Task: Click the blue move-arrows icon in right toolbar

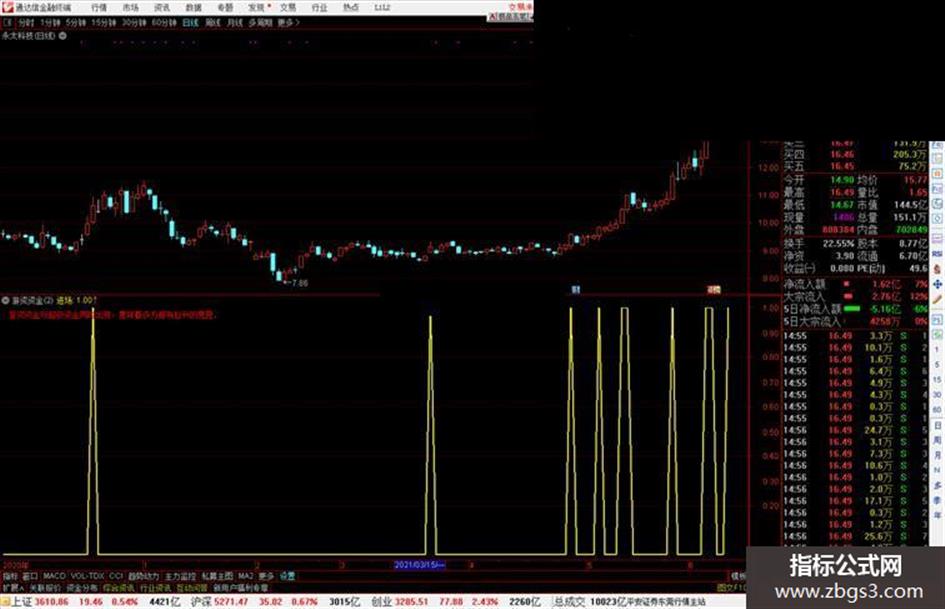Action: pyautogui.click(x=937, y=283)
